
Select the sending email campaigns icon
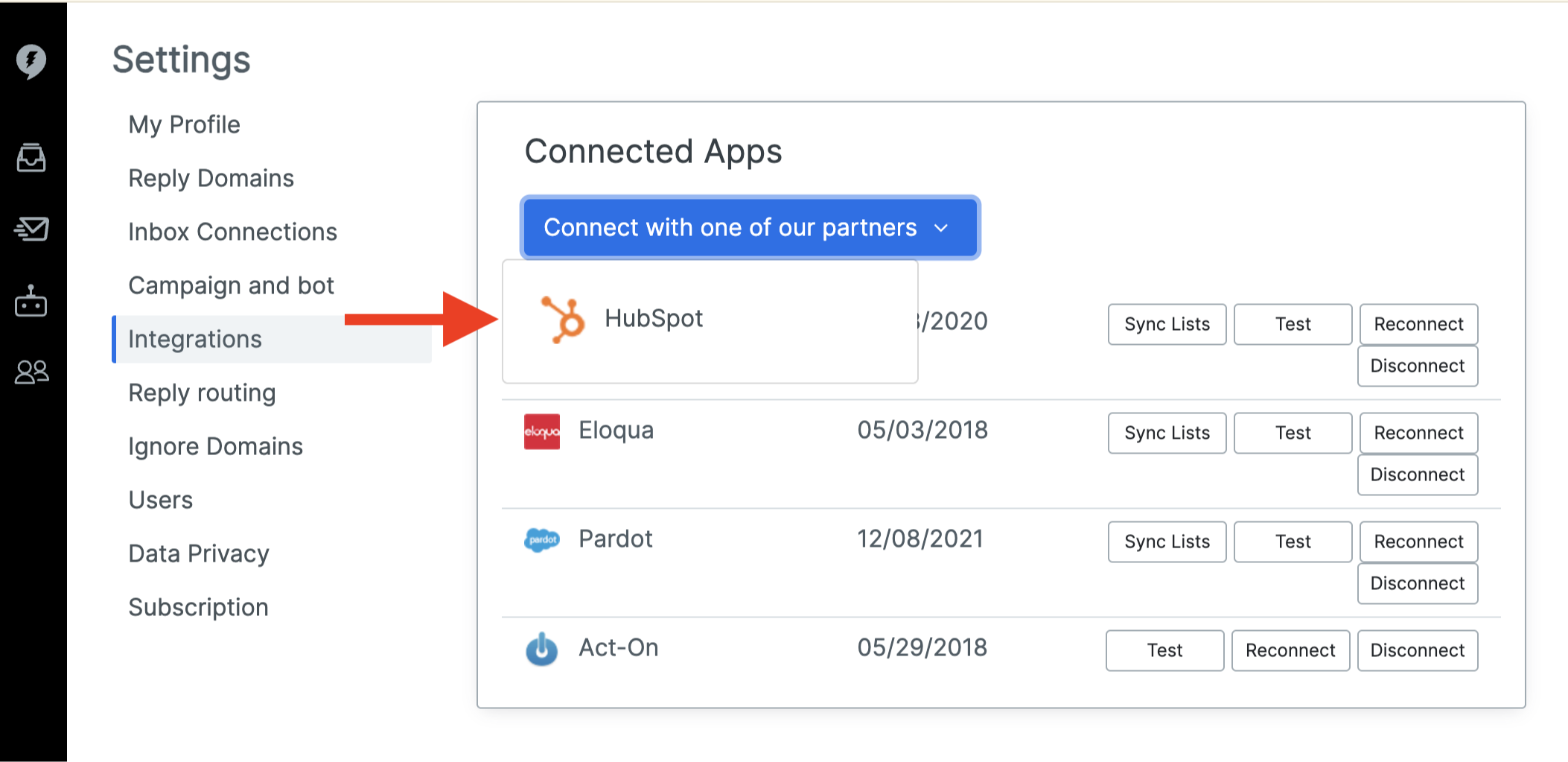(31, 229)
